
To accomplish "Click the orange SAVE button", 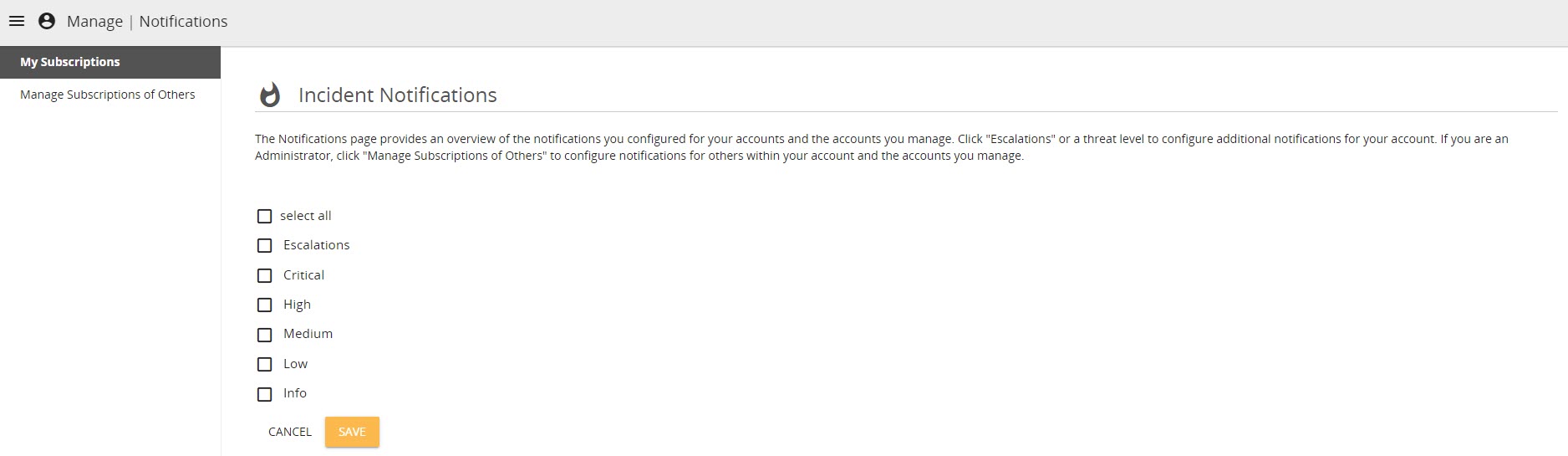I will [x=352, y=432].
